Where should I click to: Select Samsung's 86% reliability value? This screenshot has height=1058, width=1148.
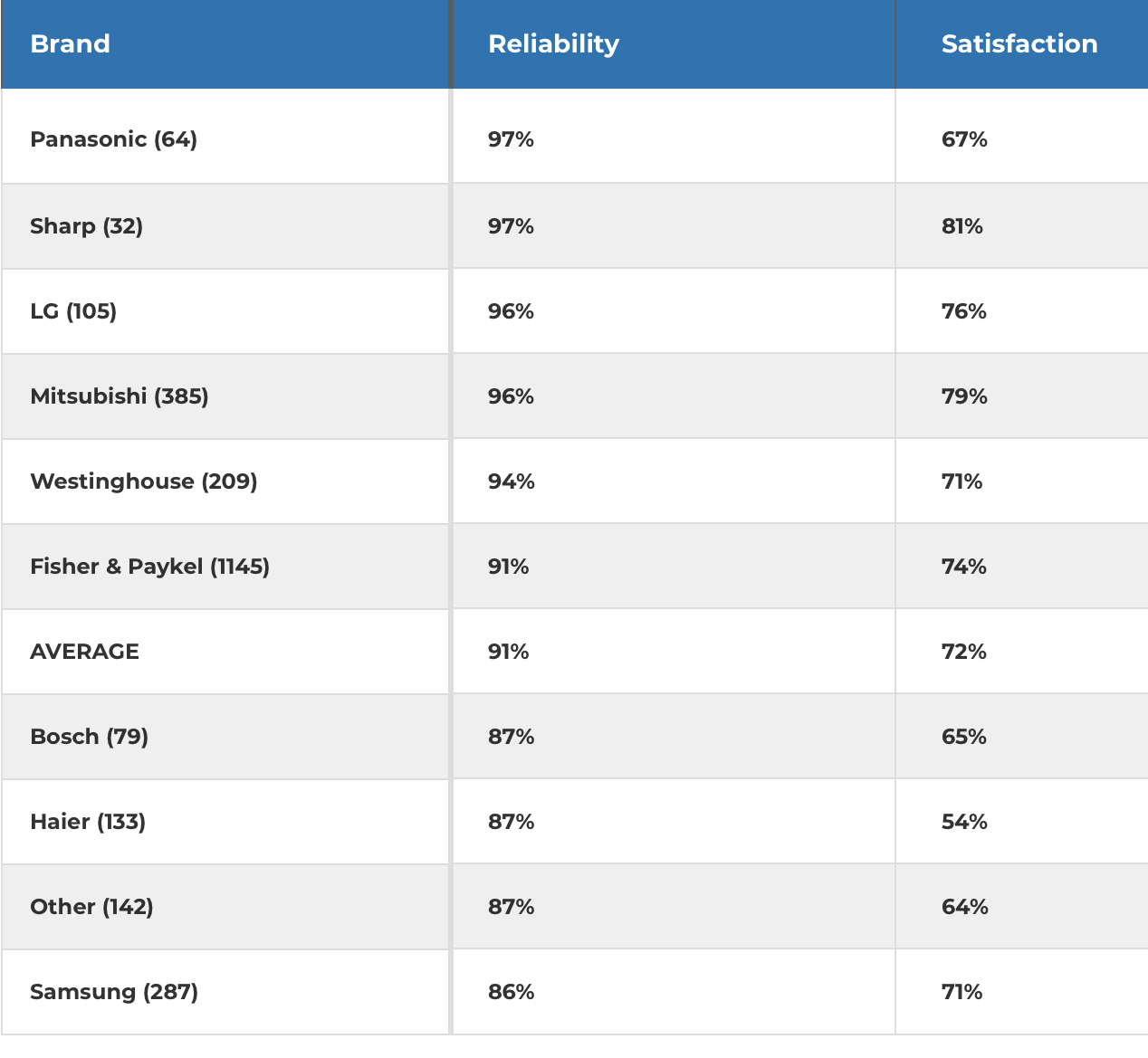click(x=511, y=992)
